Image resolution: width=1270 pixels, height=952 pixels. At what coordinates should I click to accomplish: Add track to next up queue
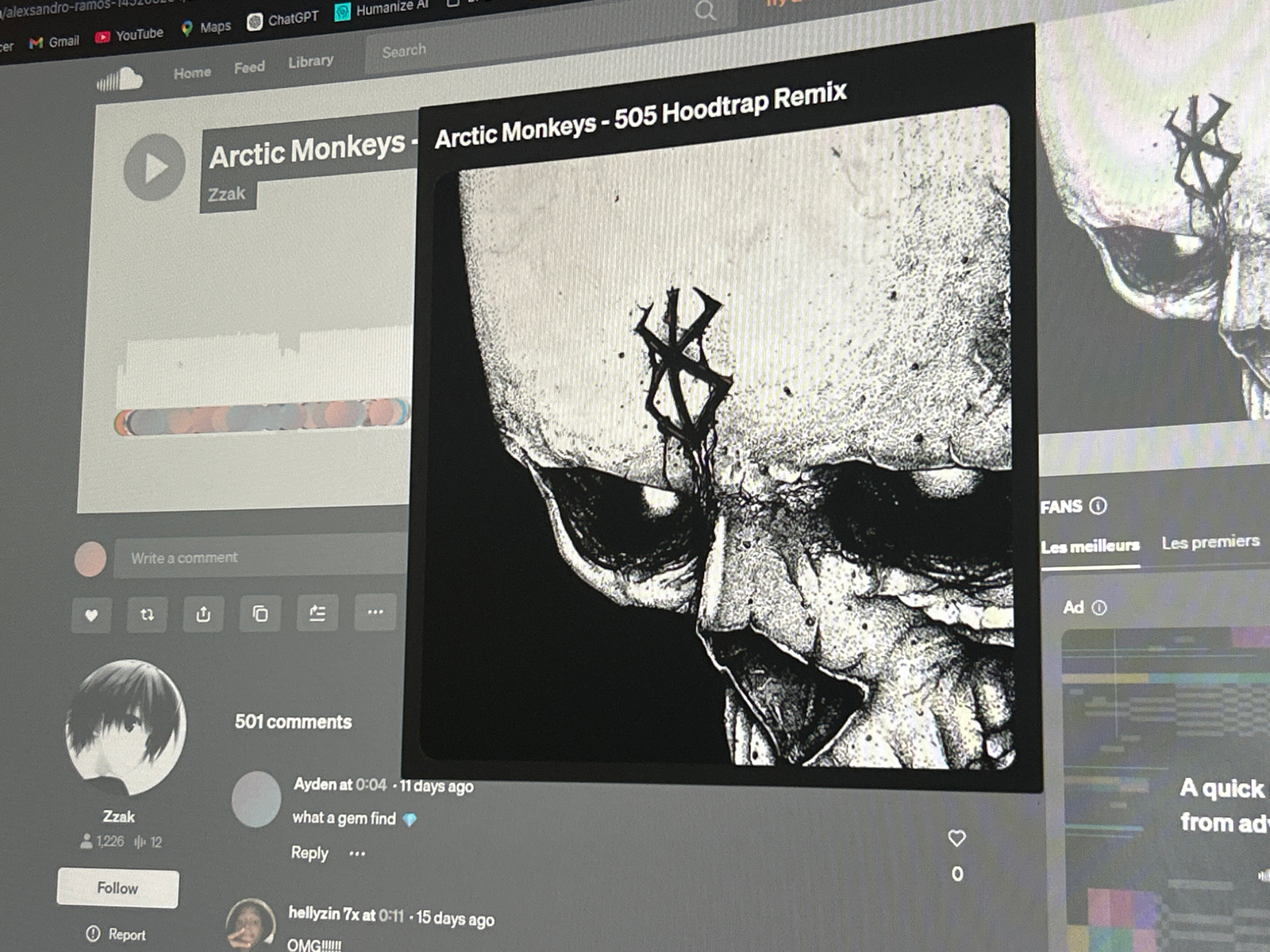pos(317,612)
